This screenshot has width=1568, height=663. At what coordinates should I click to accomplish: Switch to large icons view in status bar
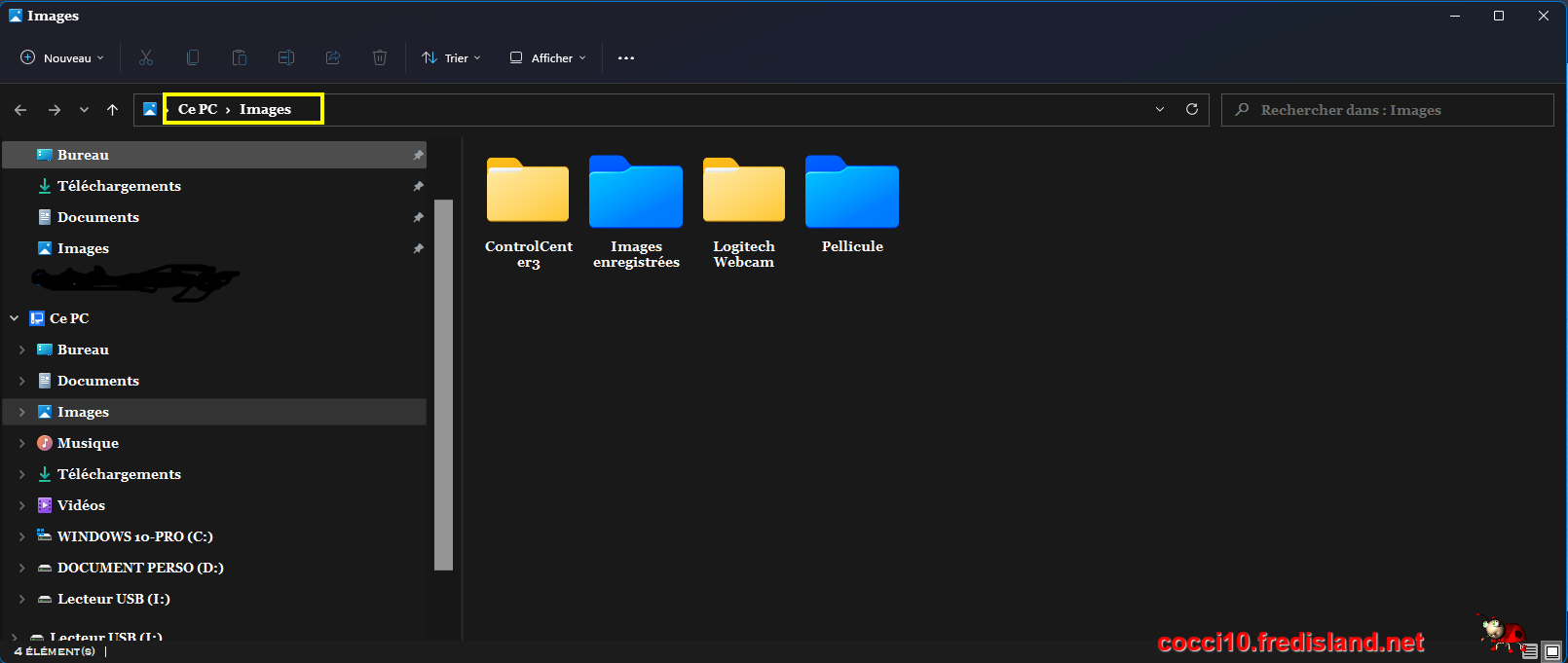pos(1551,651)
